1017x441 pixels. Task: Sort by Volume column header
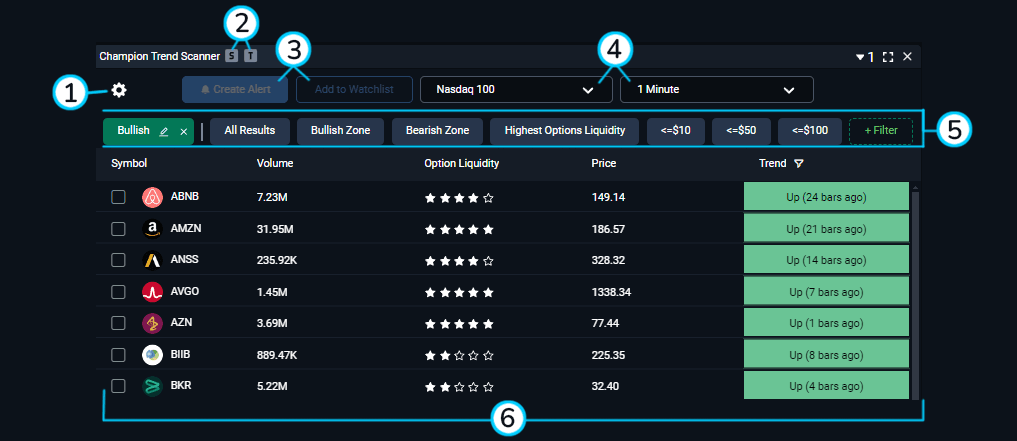pos(275,163)
